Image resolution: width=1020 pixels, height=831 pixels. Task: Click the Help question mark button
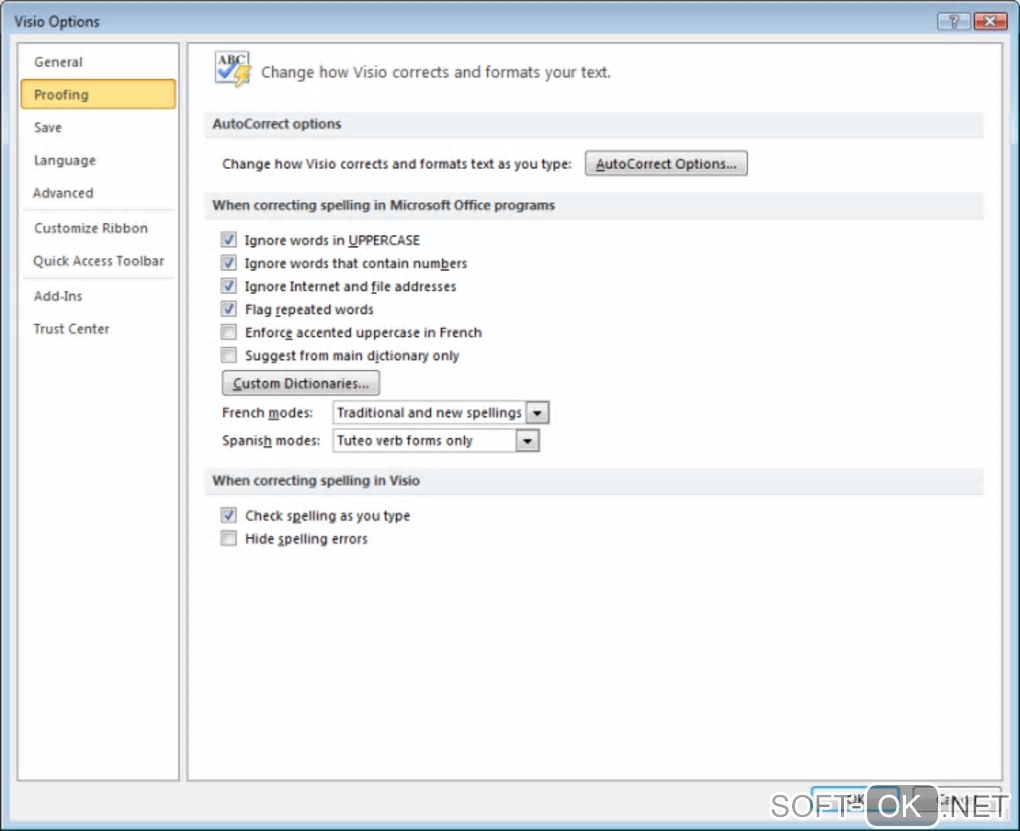click(x=954, y=21)
